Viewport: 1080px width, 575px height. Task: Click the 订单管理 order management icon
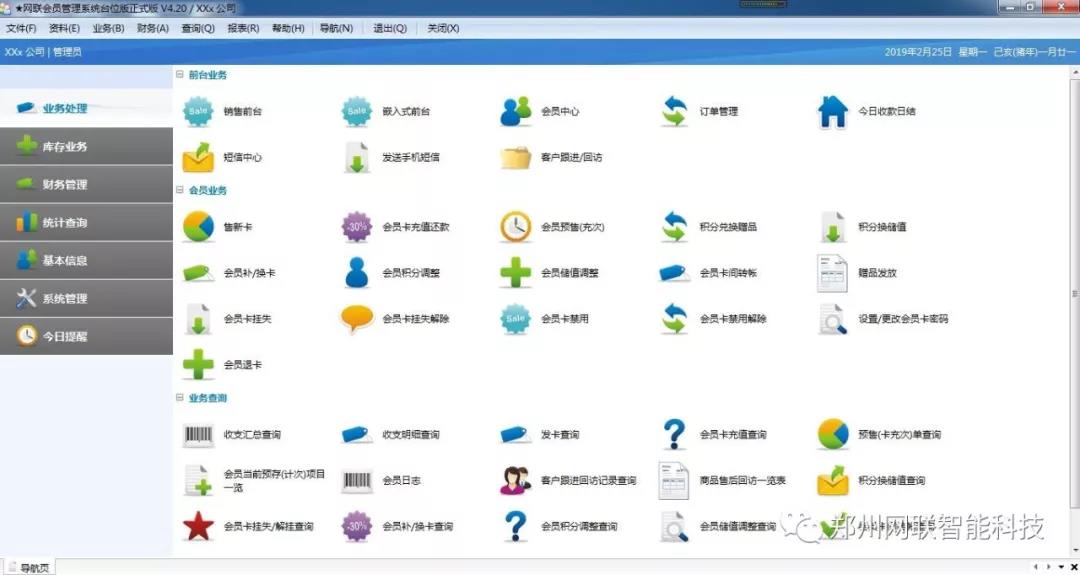(x=675, y=111)
